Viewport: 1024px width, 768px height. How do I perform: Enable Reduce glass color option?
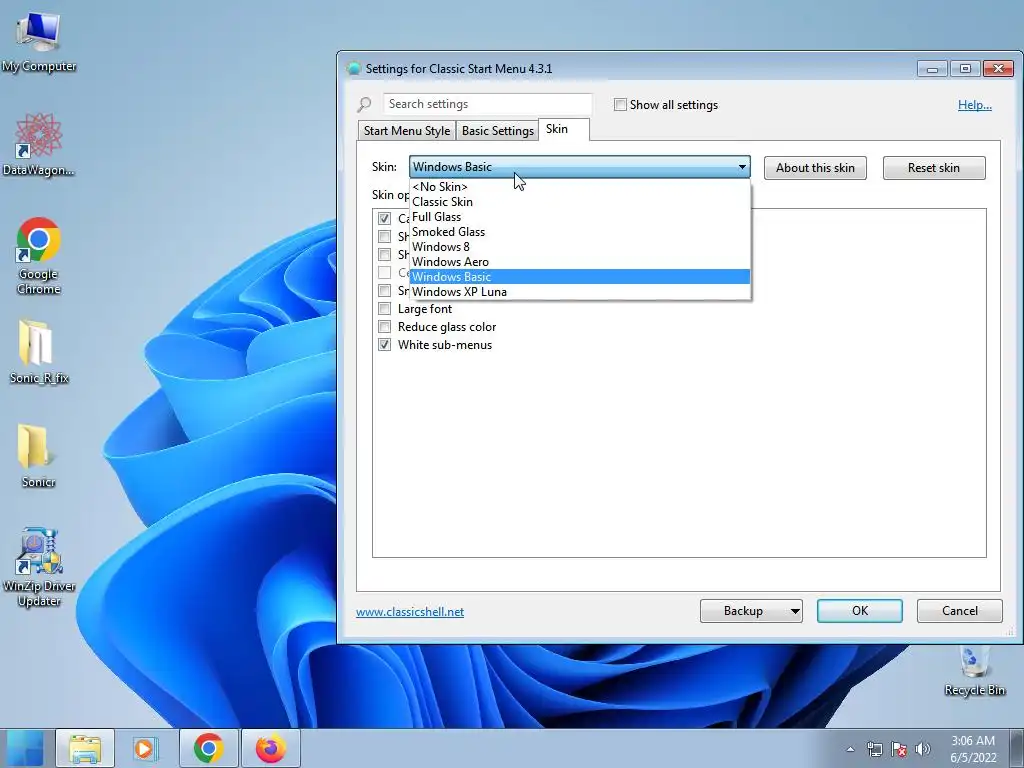(x=385, y=327)
